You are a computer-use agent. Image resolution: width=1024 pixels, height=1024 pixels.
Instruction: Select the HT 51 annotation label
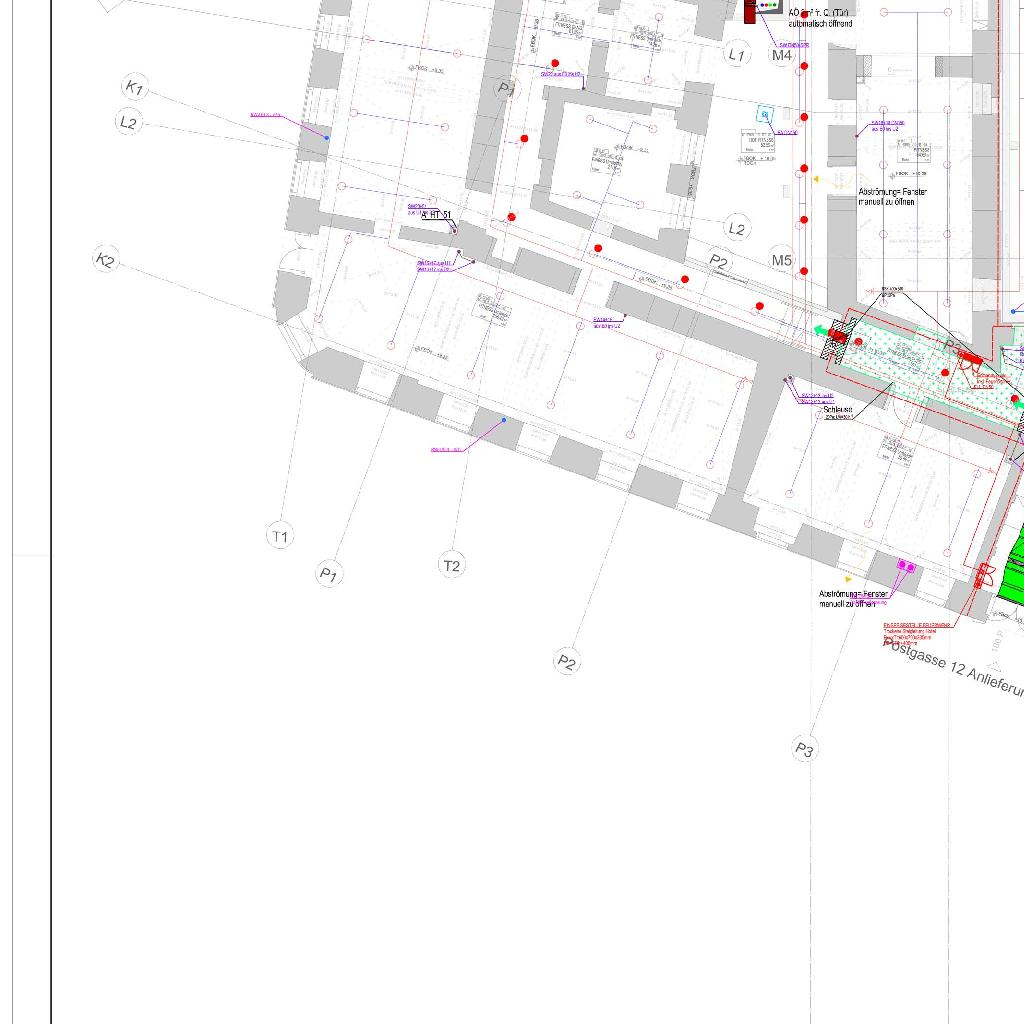437,215
